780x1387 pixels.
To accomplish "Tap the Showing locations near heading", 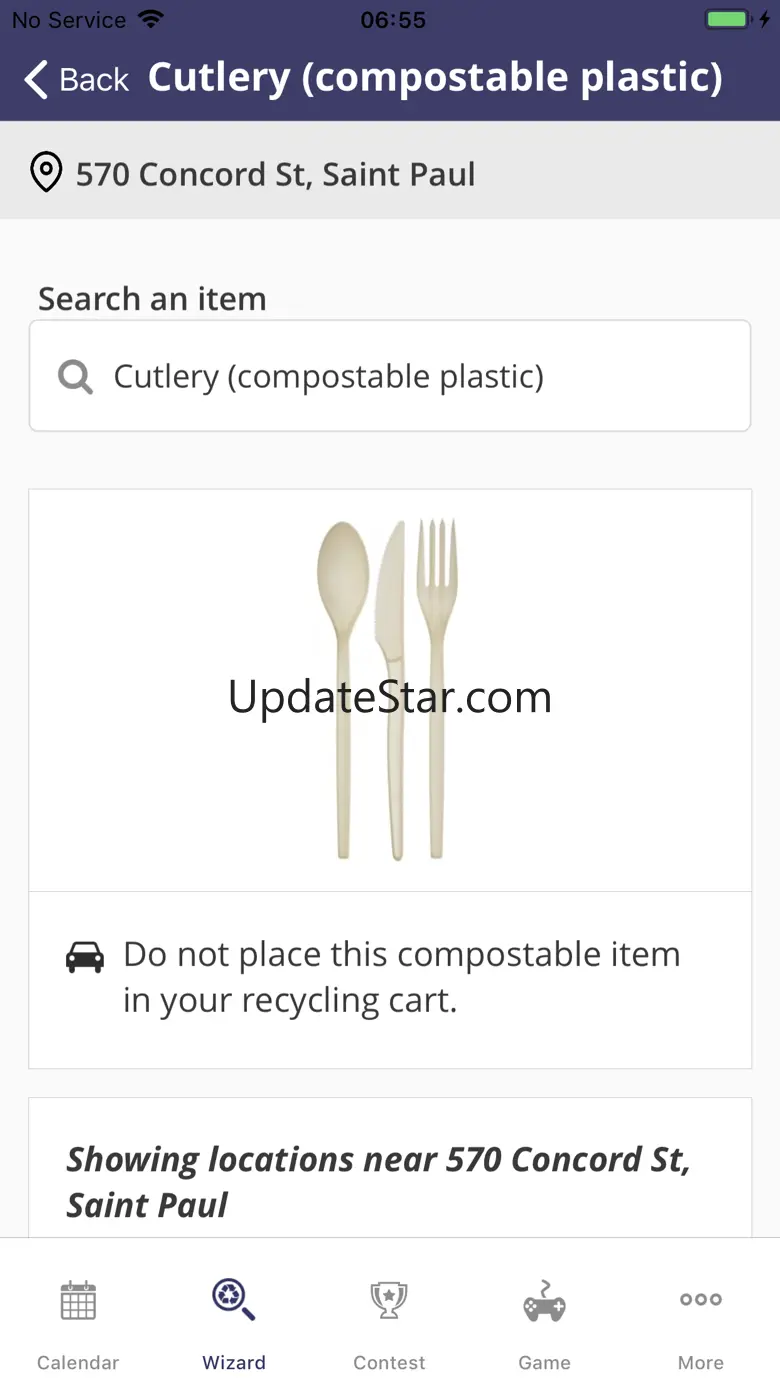I will pos(378,1182).
